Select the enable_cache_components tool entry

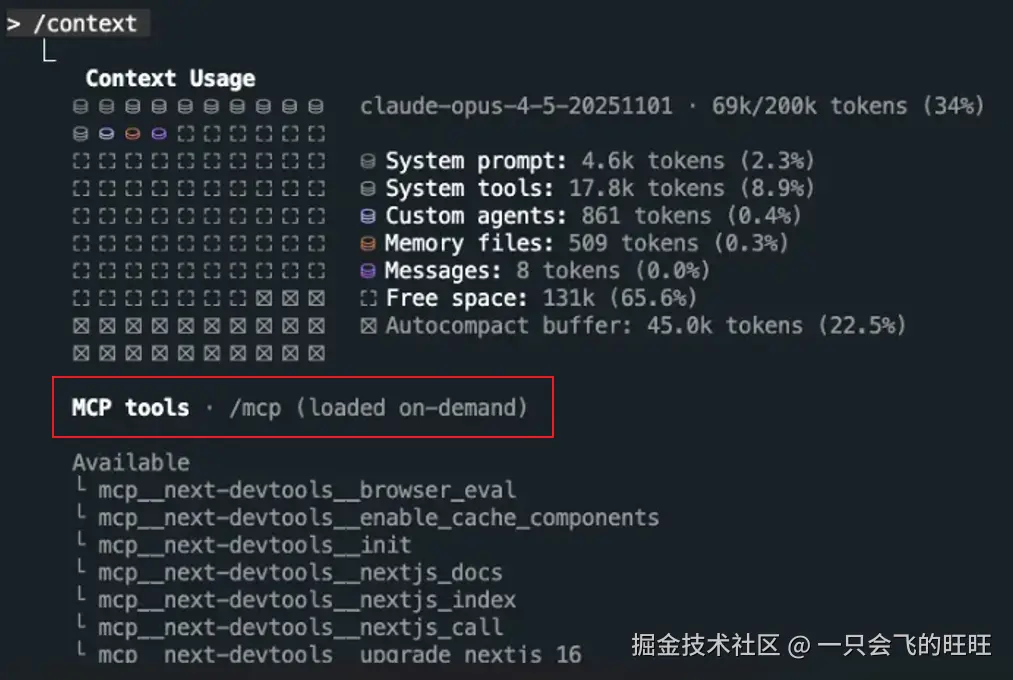[x=378, y=518]
